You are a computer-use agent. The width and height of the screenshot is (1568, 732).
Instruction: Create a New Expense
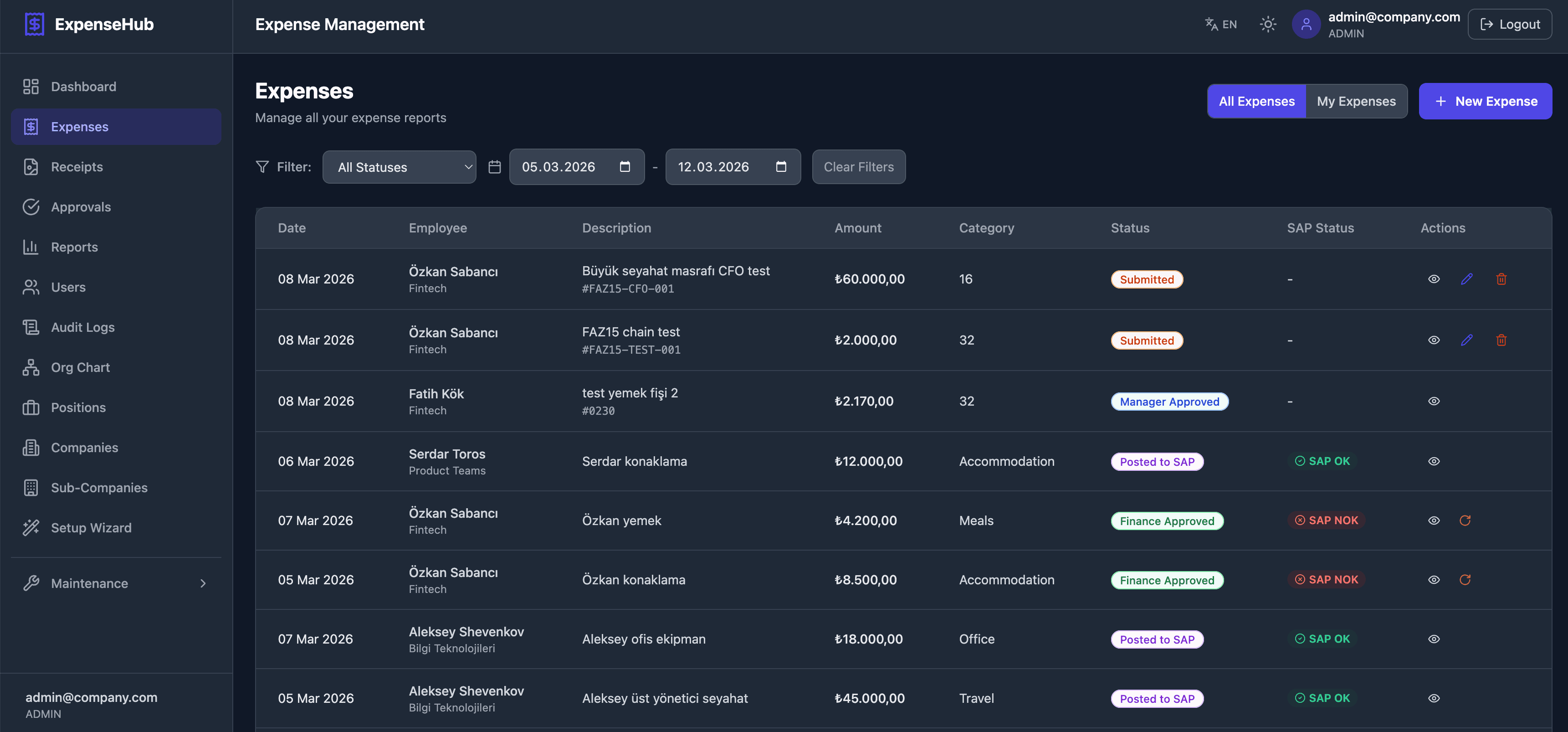(1485, 101)
